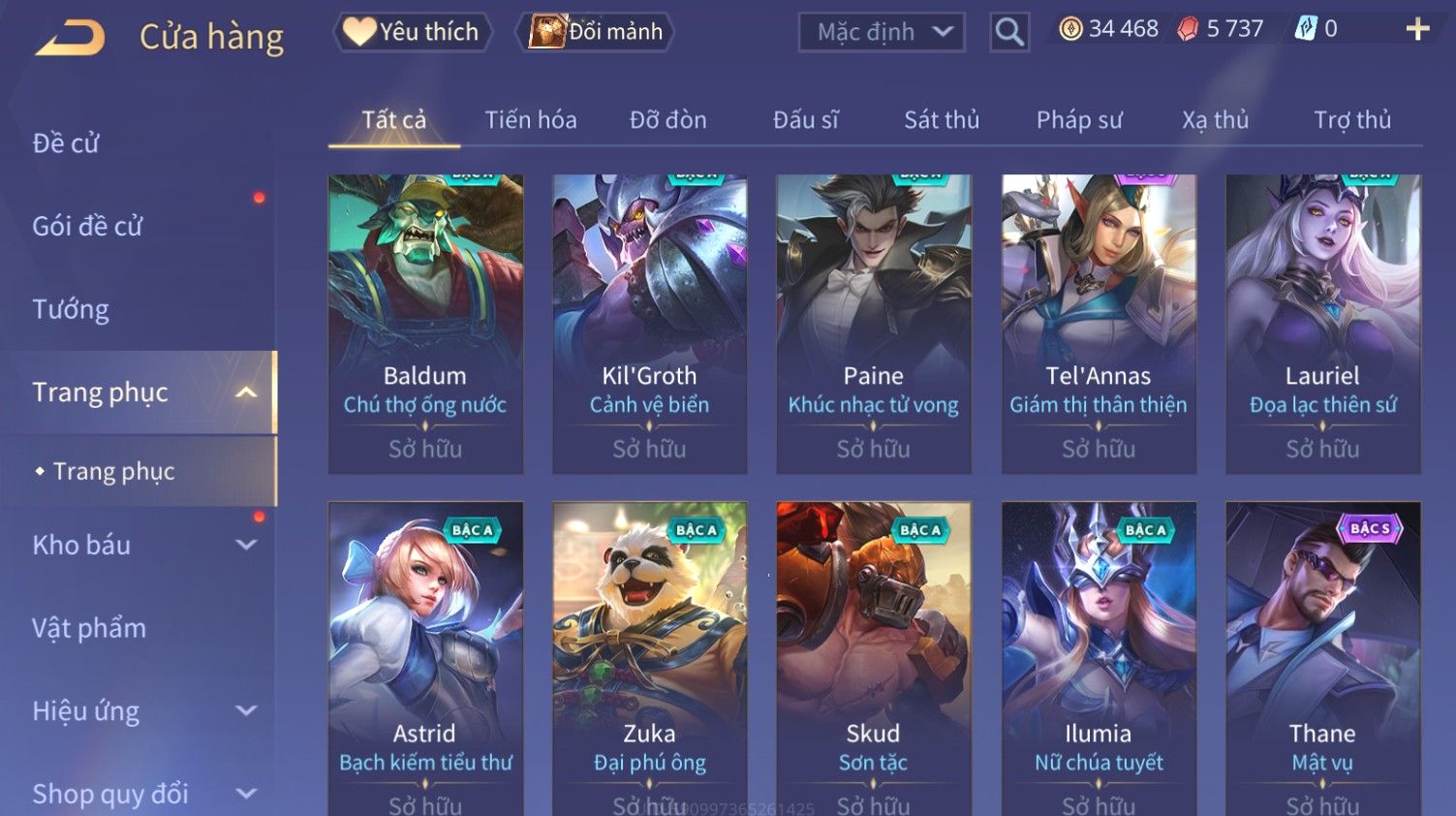1456x816 pixels.
Task: Click the blue voucher currency icon
Action: point(1306,29)
